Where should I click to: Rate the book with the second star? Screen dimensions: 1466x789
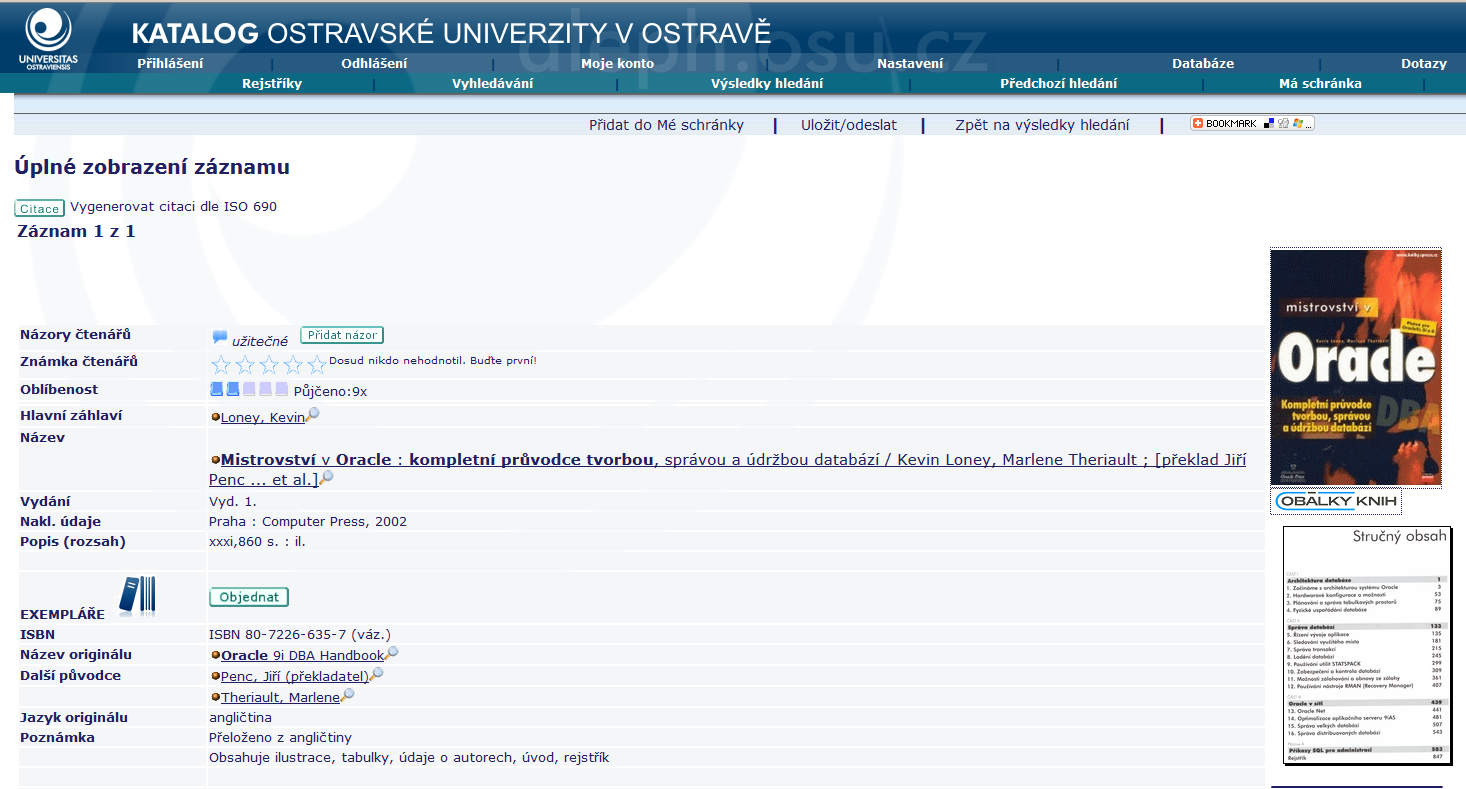[245, 365]
